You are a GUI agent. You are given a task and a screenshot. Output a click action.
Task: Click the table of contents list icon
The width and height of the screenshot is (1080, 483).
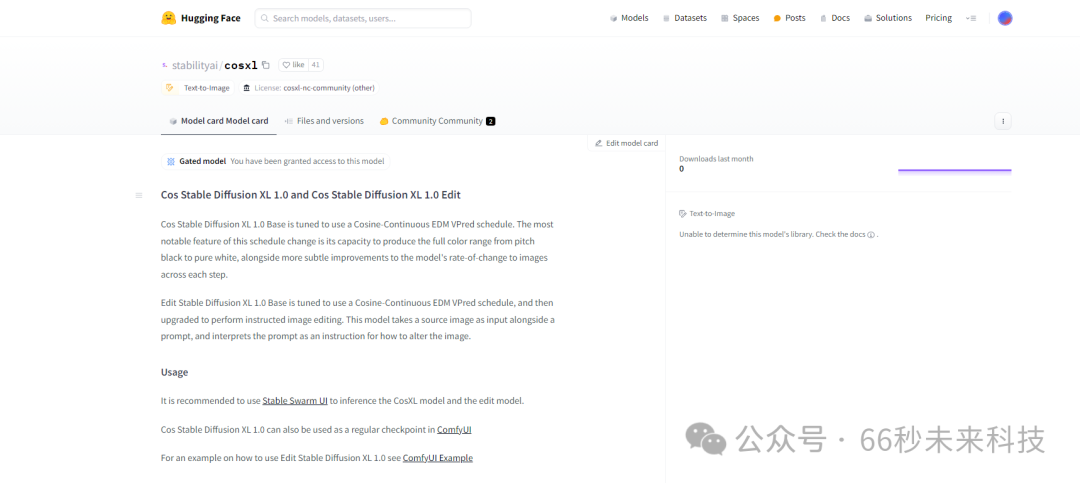(x=138, y=196)
